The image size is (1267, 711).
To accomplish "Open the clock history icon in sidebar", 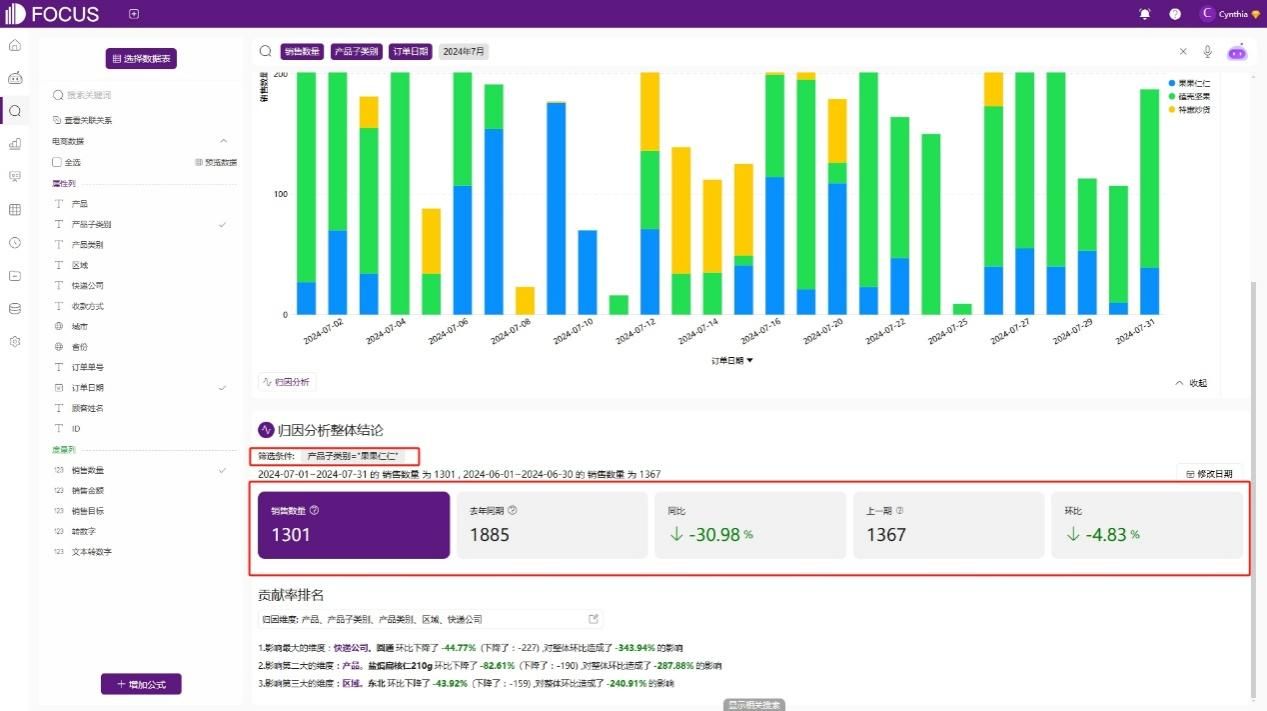I will pos(15,243).
